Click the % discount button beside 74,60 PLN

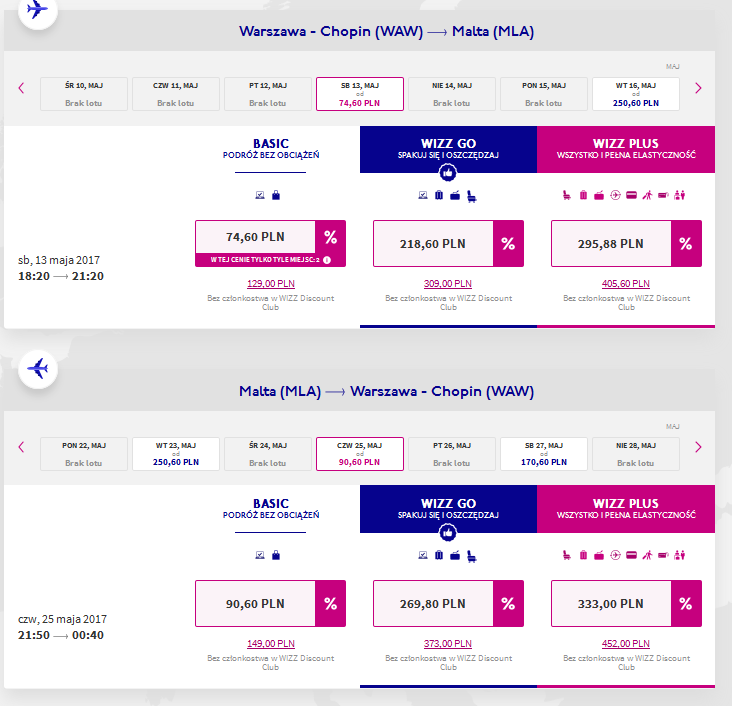331,237
